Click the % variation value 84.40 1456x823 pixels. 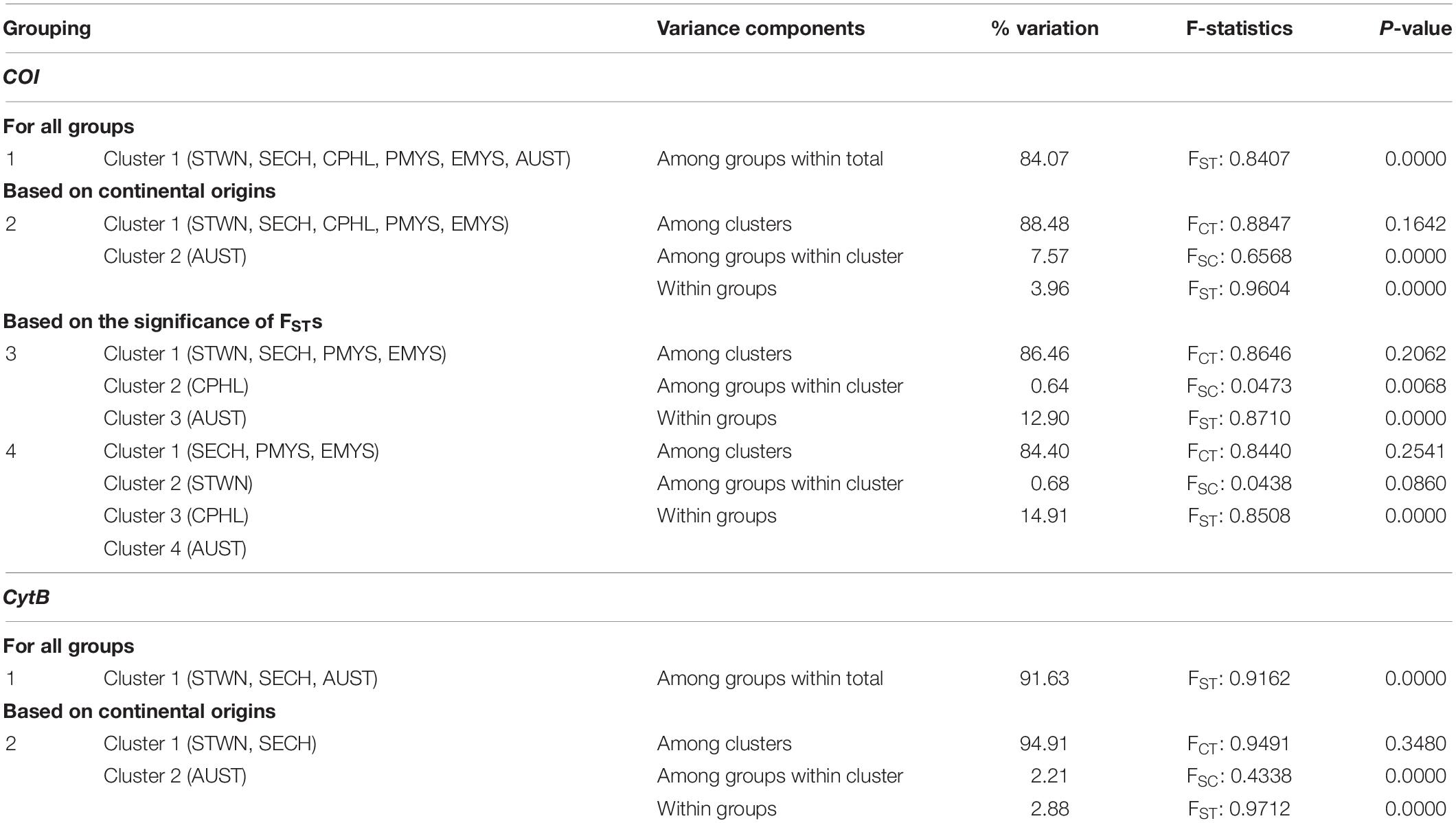click(1044, 452)
